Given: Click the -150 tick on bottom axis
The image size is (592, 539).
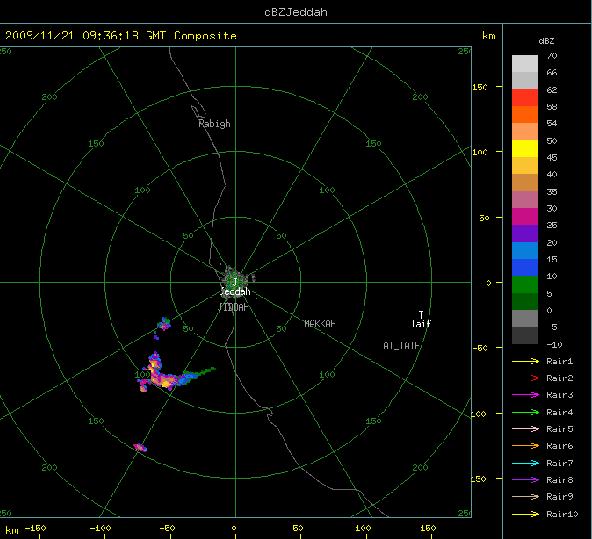Looking at the screenshot, I should tap(36, 528).
